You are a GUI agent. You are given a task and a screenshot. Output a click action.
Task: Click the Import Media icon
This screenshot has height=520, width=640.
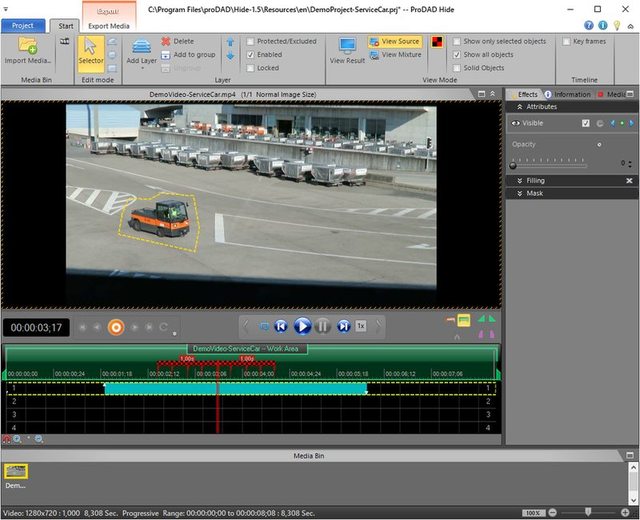click(27, 46)
